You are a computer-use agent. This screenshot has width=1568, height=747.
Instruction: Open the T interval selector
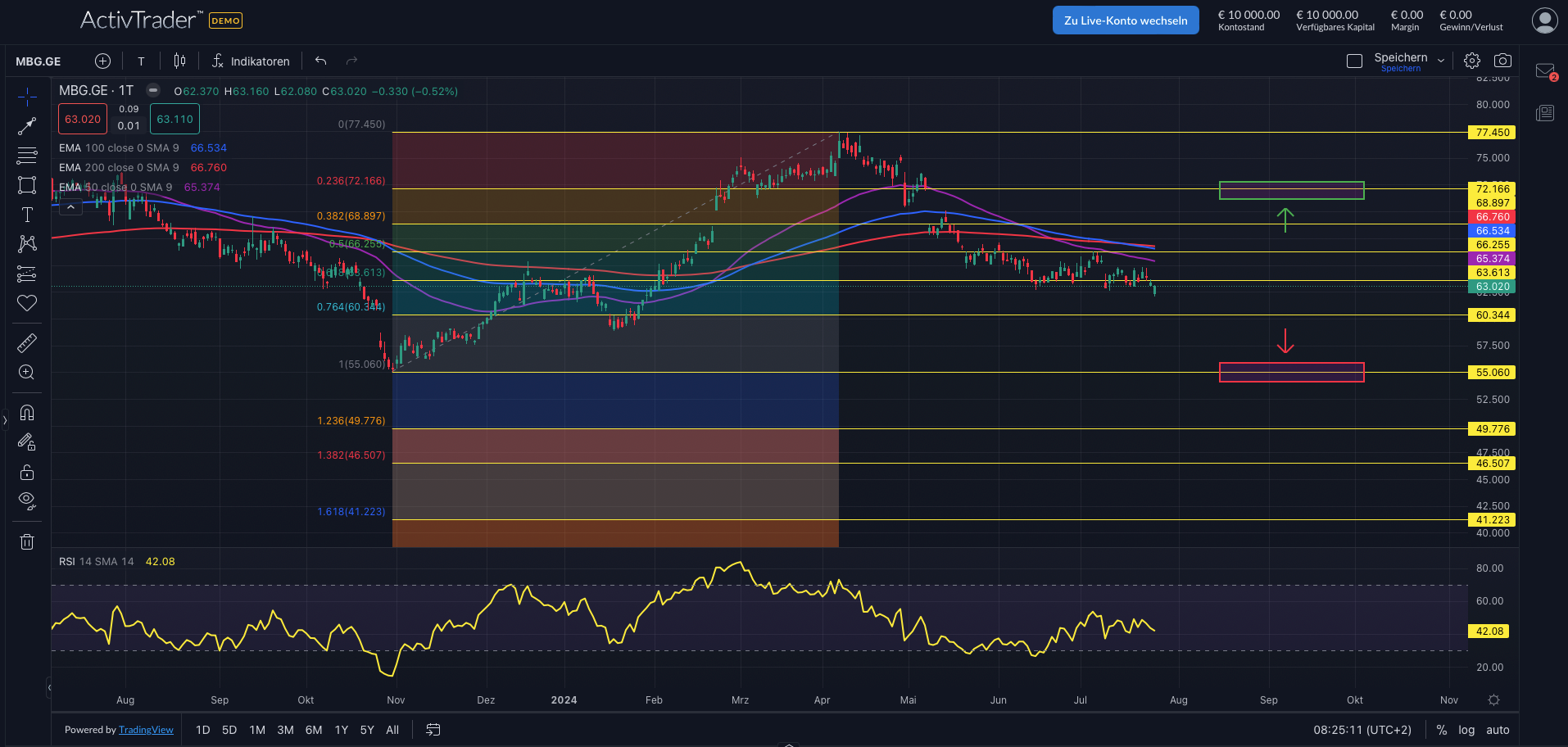tap(141, 61)
